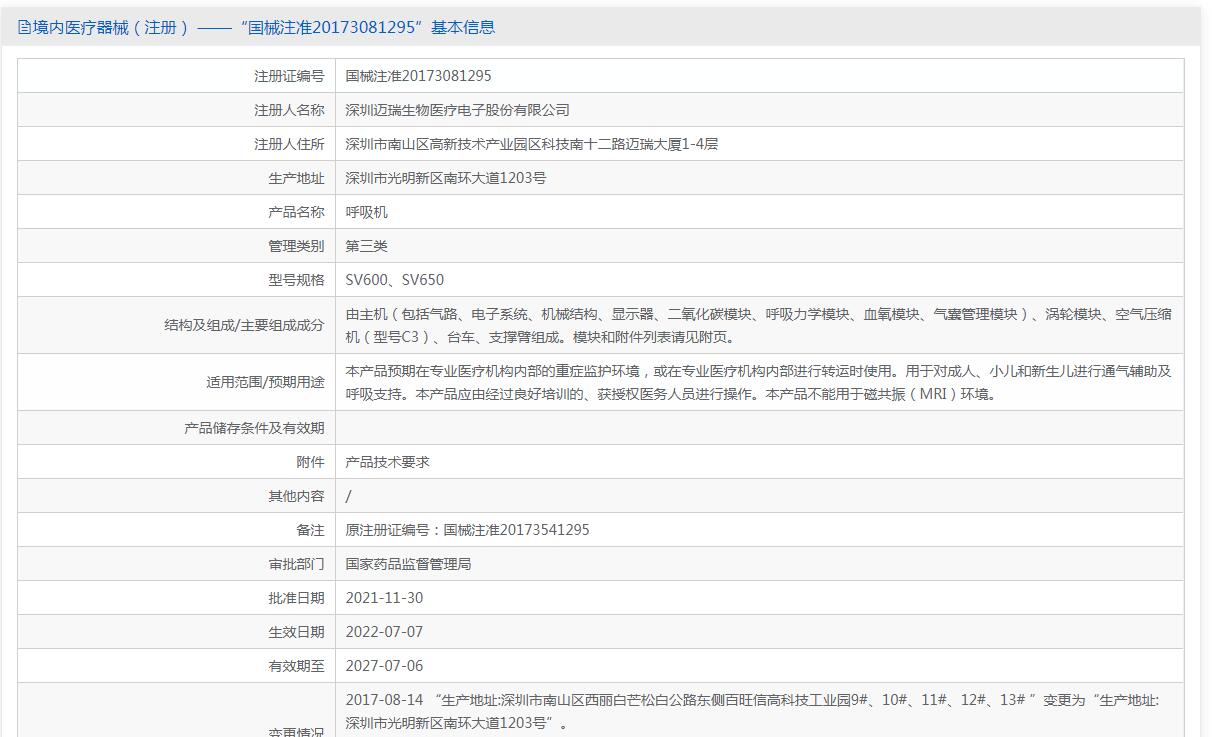The image size is (1212, 737).
Task: Click the label 生效日期
Action: coord(296,632)
